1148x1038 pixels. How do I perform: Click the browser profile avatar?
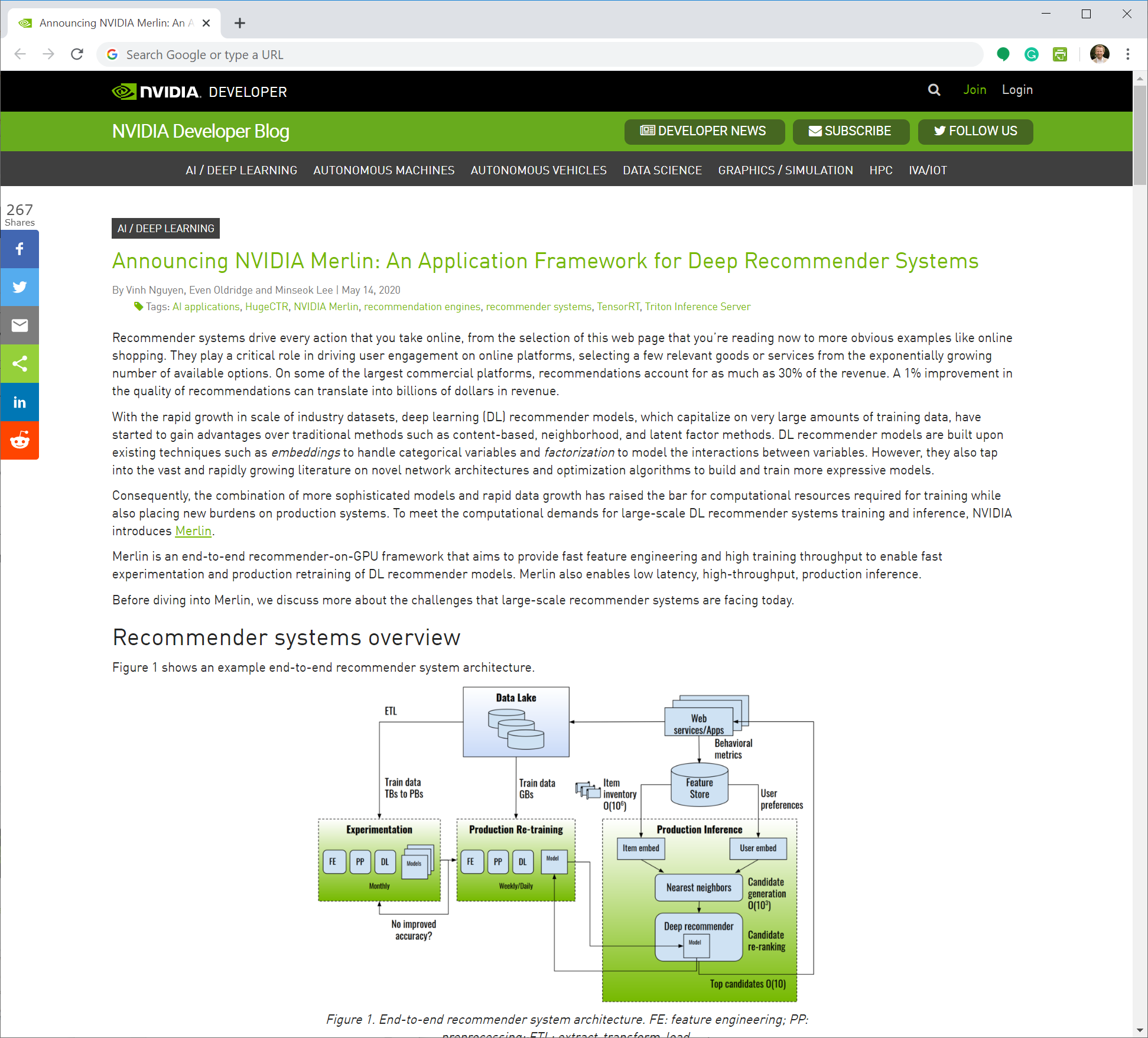point(1100,54)
